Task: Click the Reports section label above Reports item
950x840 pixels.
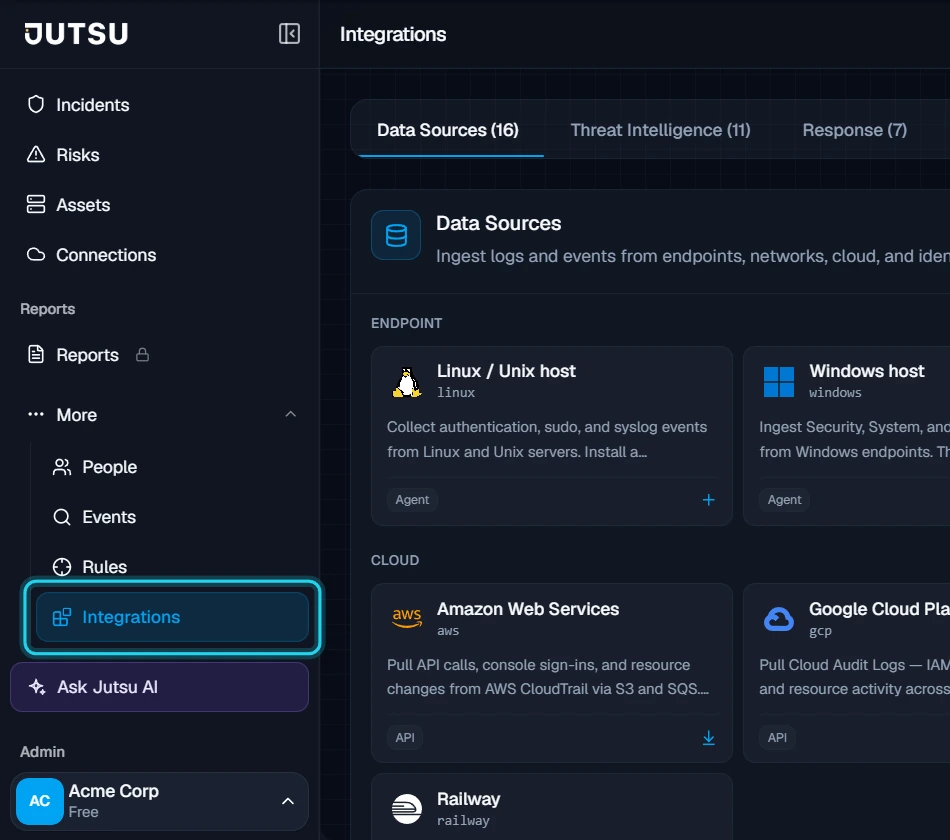Action: (47, 308)
